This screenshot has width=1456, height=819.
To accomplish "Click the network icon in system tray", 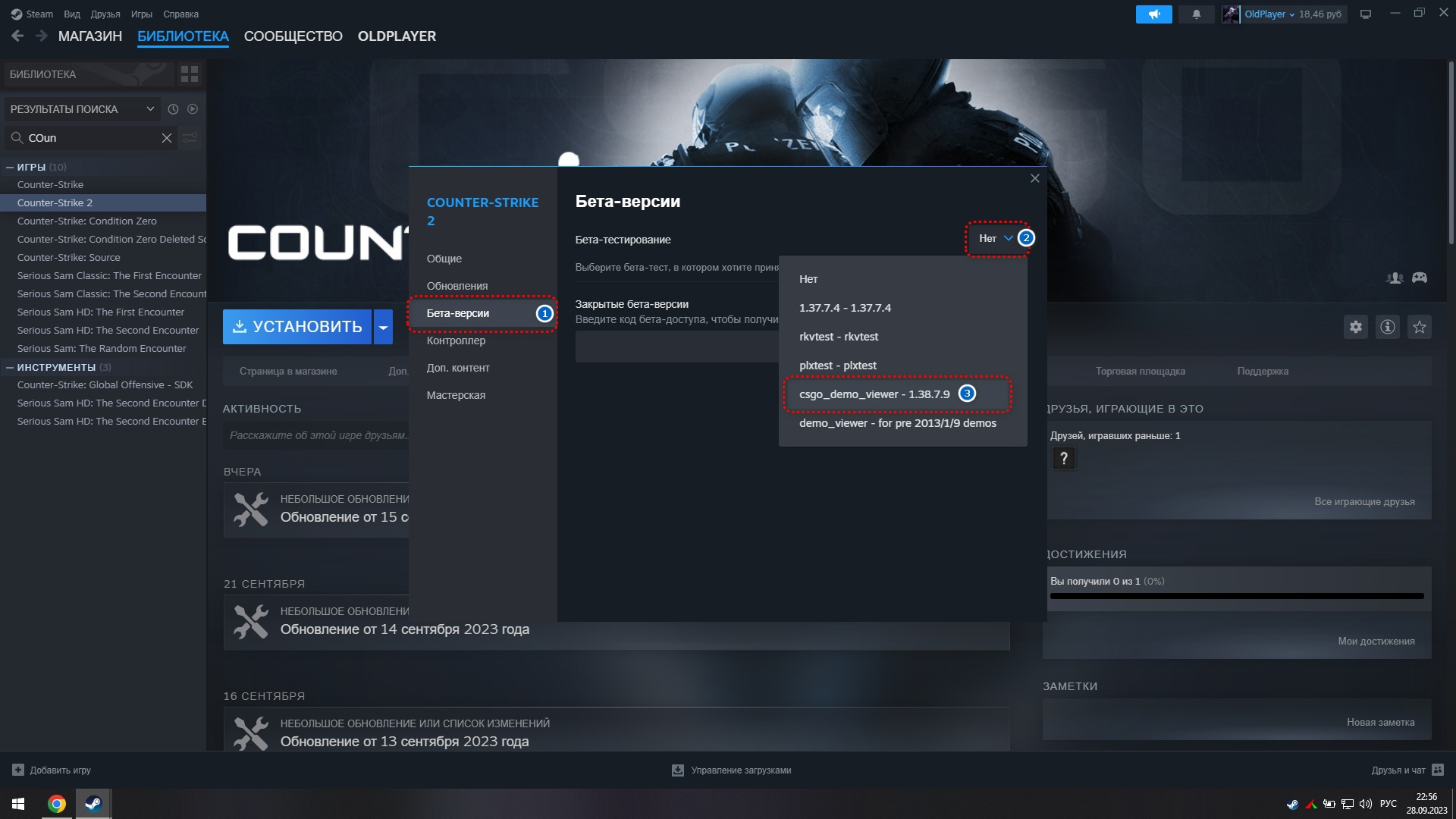I will pyautogui.click(x=1348, y=804).
